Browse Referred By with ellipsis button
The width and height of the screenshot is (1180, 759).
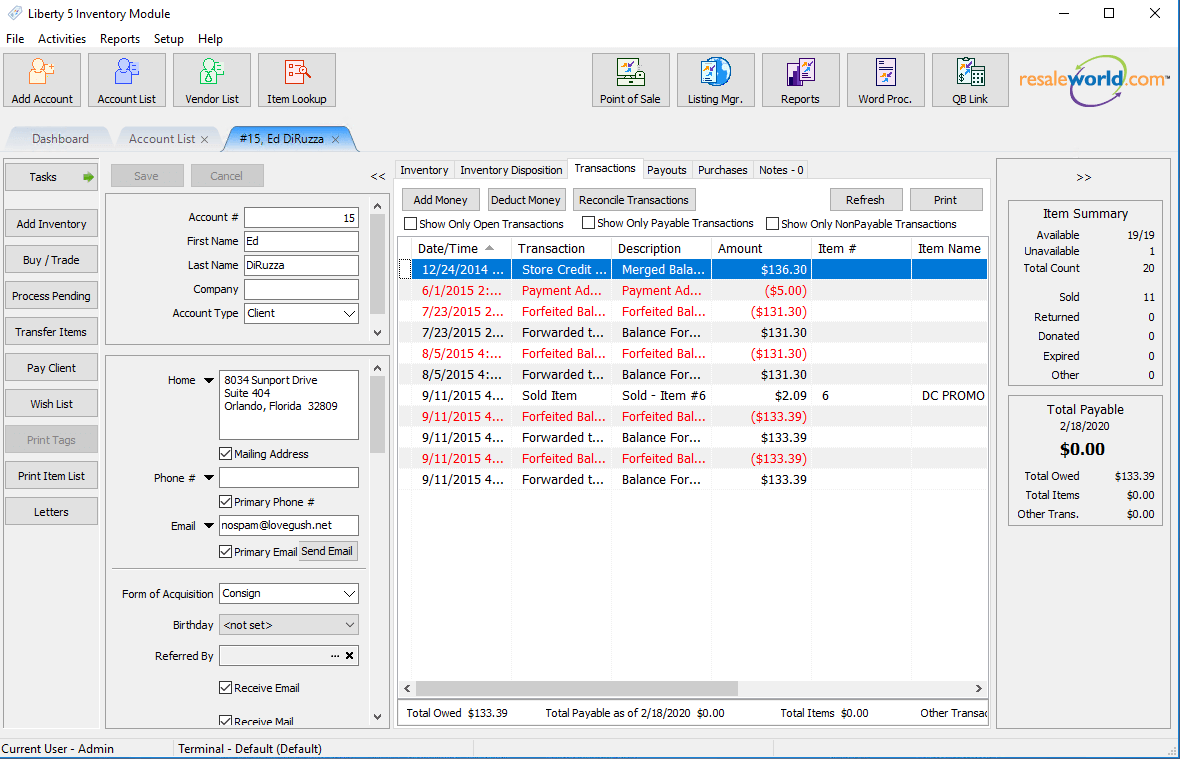[x=335, y=656]
